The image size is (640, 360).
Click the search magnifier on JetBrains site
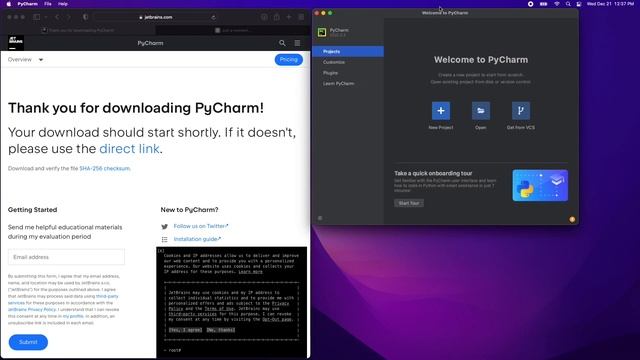coord(282,43)
